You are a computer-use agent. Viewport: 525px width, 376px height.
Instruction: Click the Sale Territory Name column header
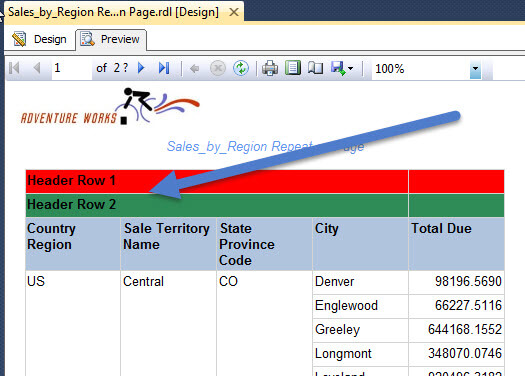pos(168,244)
